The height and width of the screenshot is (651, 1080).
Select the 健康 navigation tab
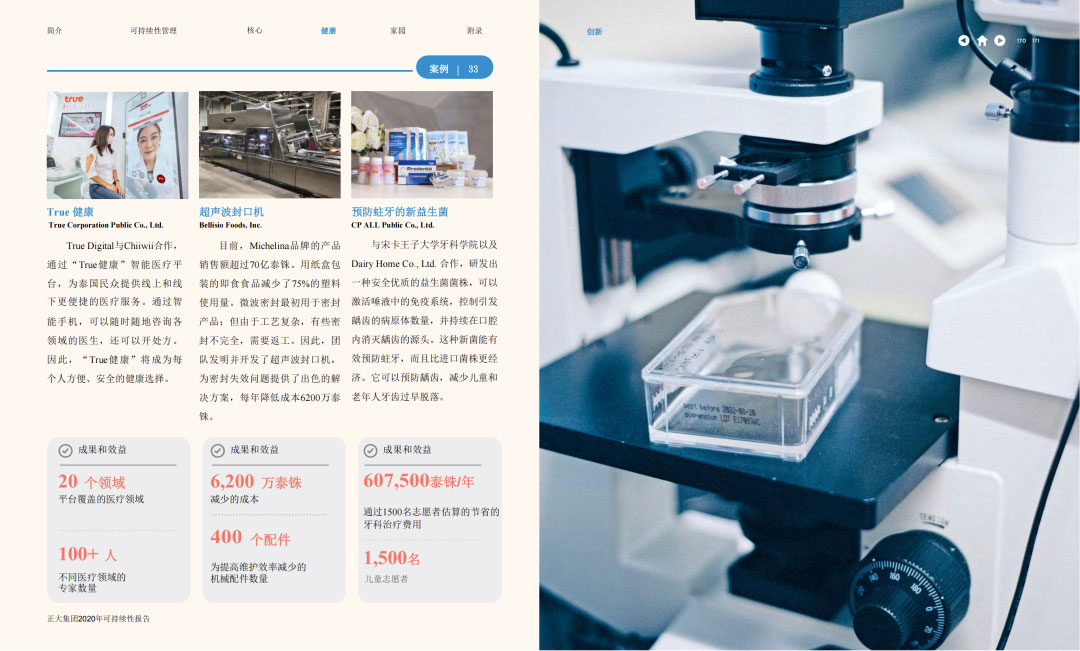tap(328, 31)
